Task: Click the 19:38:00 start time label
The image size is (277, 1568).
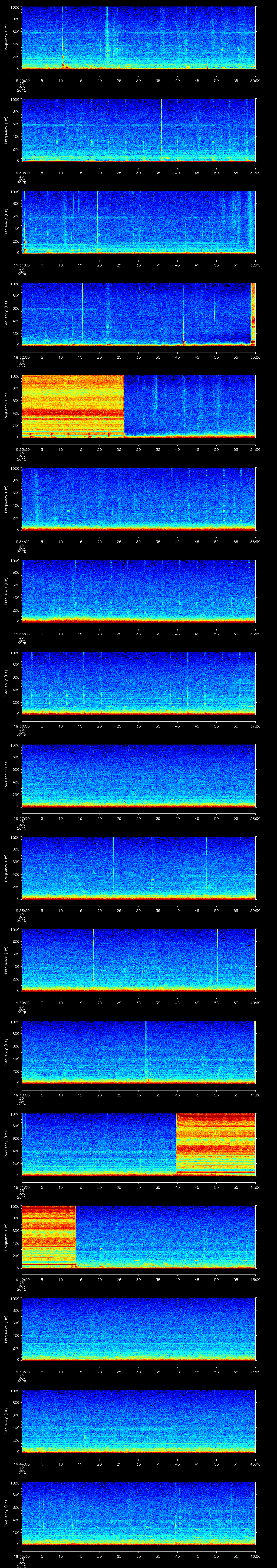Action: click(21, 910)
